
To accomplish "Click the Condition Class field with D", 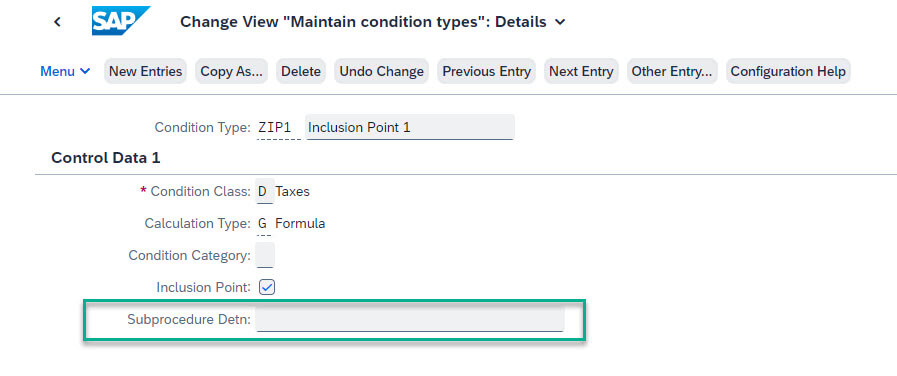I will [x=265, y=191].
